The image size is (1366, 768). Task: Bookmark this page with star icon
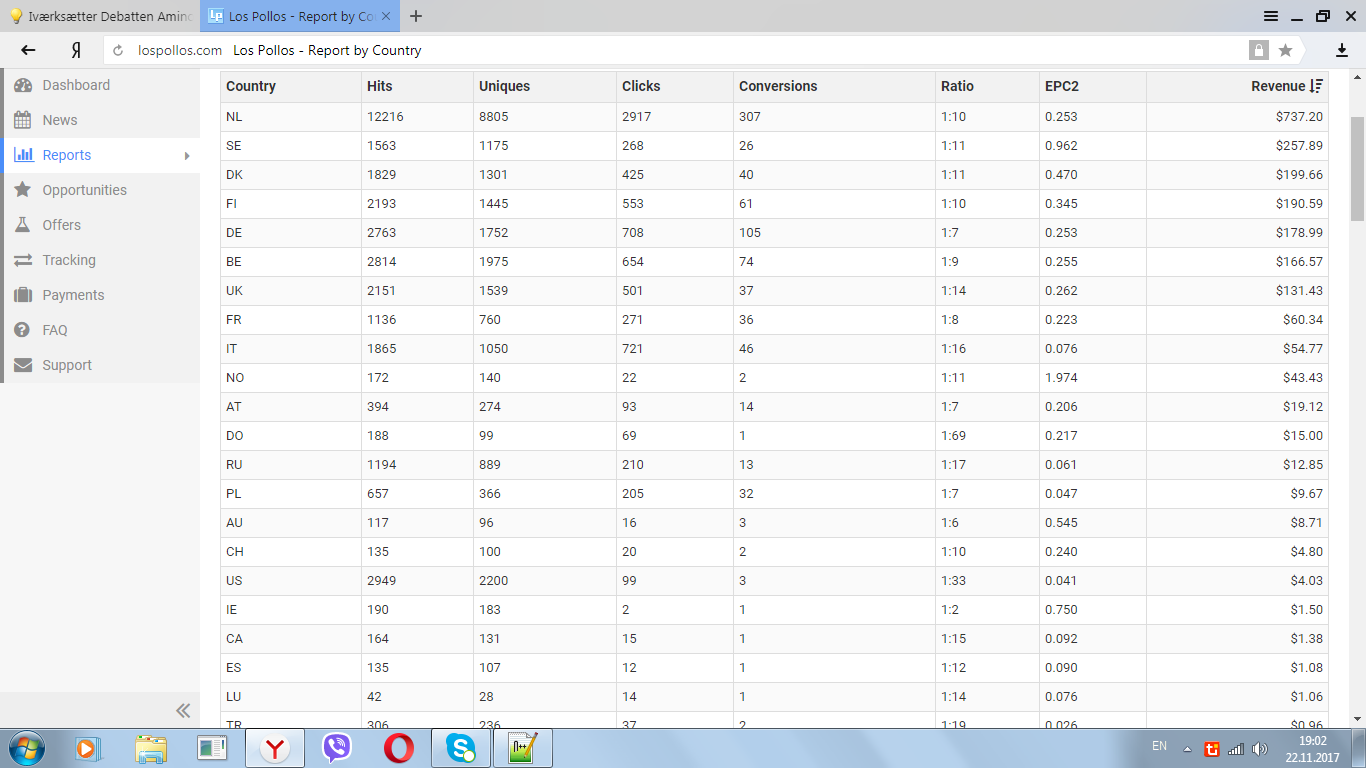tap(1285, 50)
